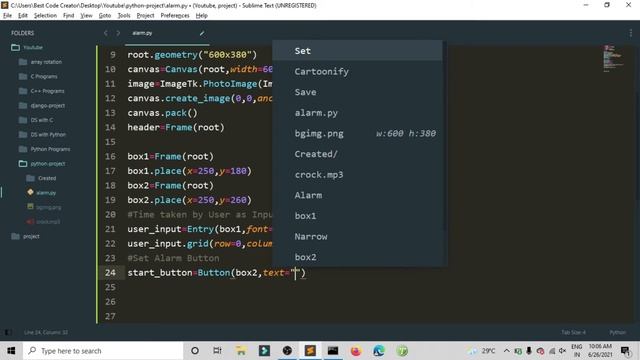Choose the Narrow autocomplete suggestion
Viewport: 640px width, 360px height.
coord(357,236)
